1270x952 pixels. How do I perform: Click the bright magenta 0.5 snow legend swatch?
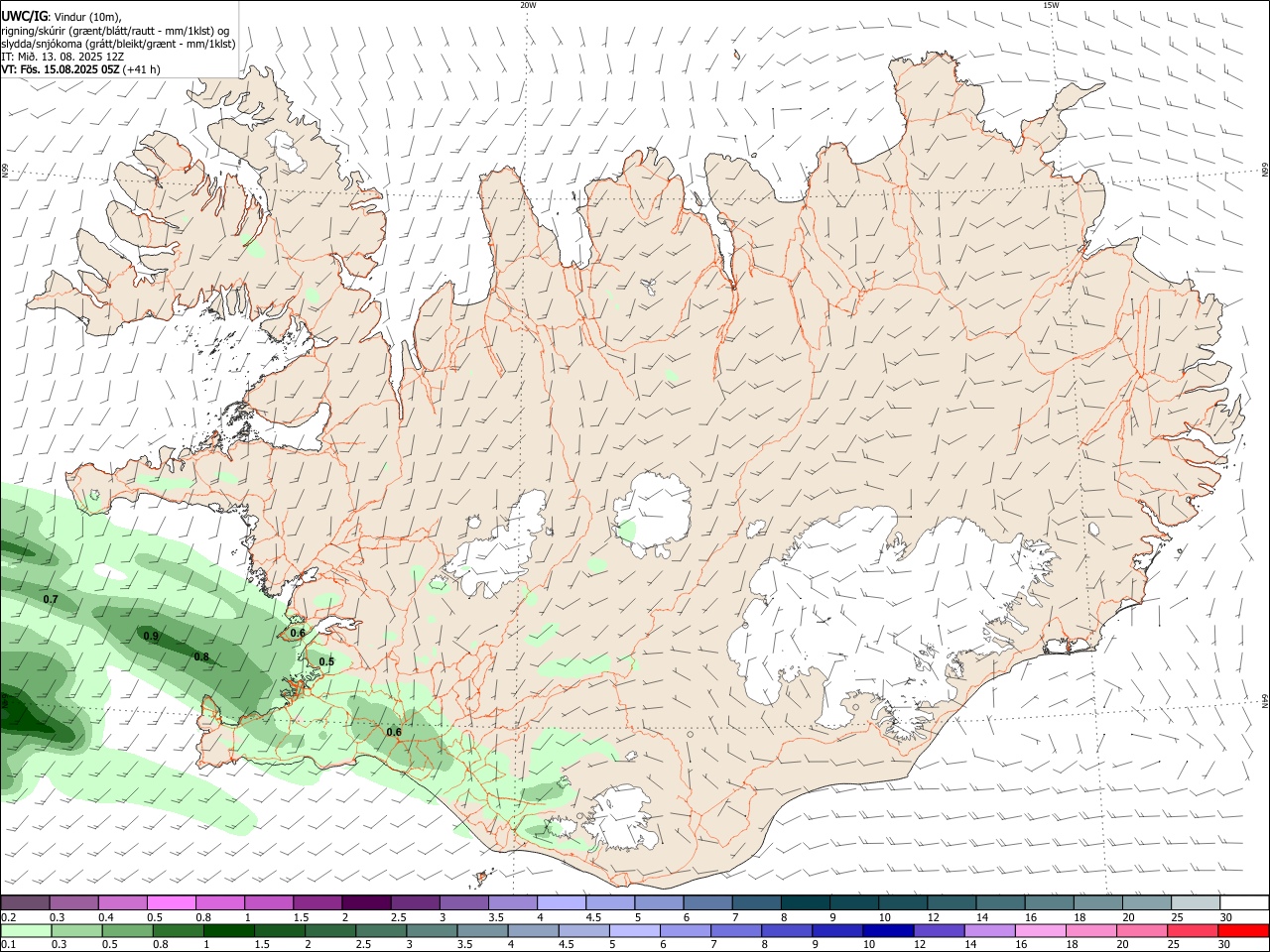pos(171,902)
